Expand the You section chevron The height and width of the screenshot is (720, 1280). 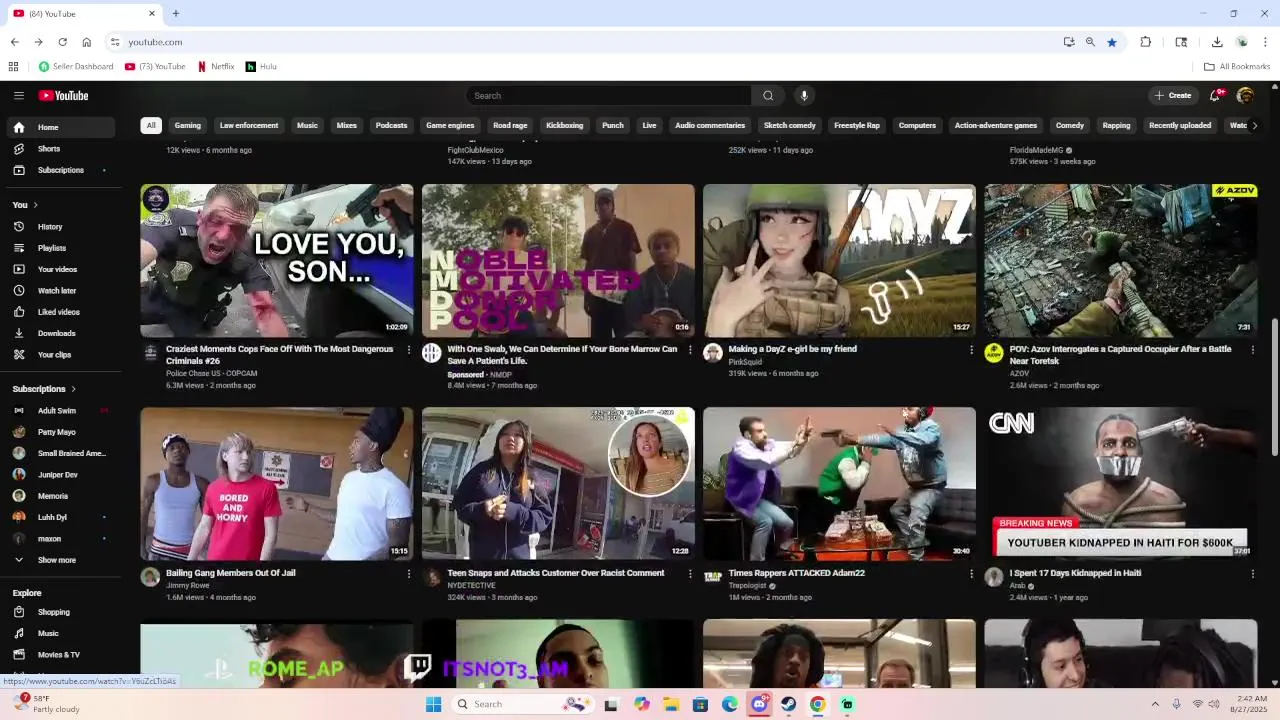[35, 205]
